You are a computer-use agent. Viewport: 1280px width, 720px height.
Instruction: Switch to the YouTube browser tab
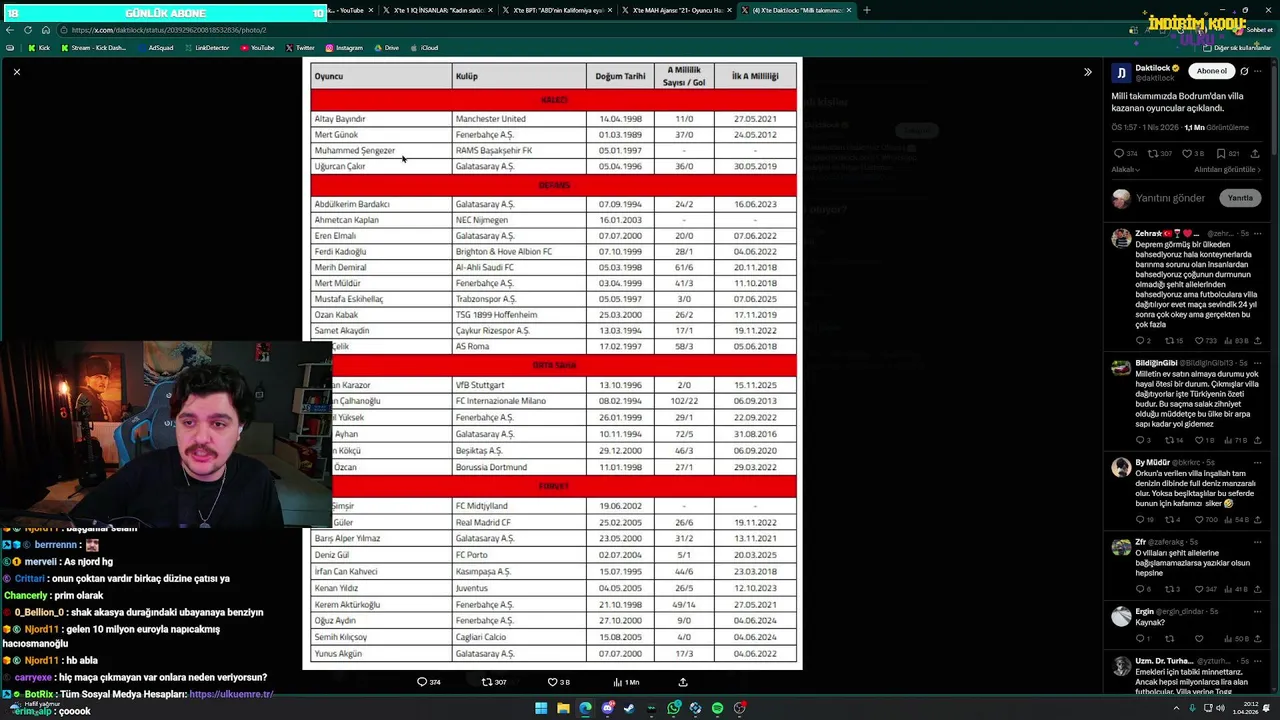350,10
